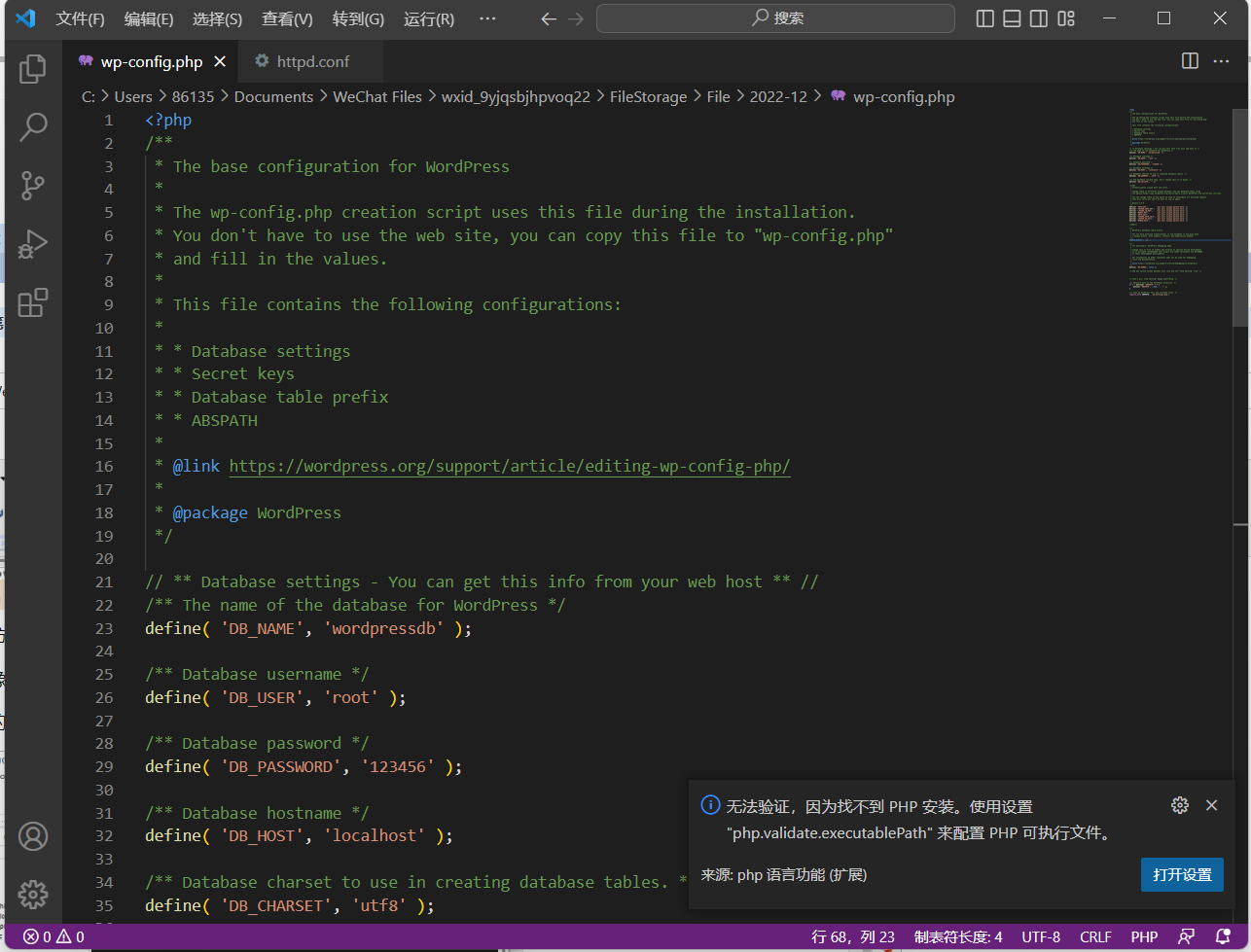Click 行 68, 列 23 in status bar

point(853,937)
